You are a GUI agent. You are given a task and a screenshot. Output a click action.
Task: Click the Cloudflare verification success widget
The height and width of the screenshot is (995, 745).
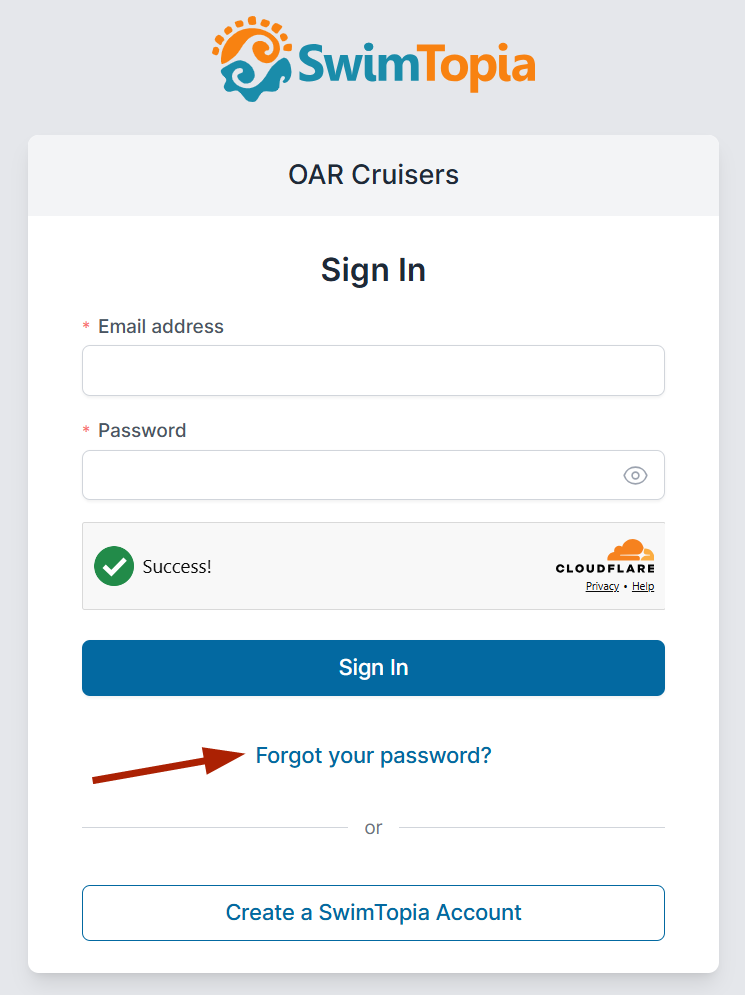coord(372,566)
